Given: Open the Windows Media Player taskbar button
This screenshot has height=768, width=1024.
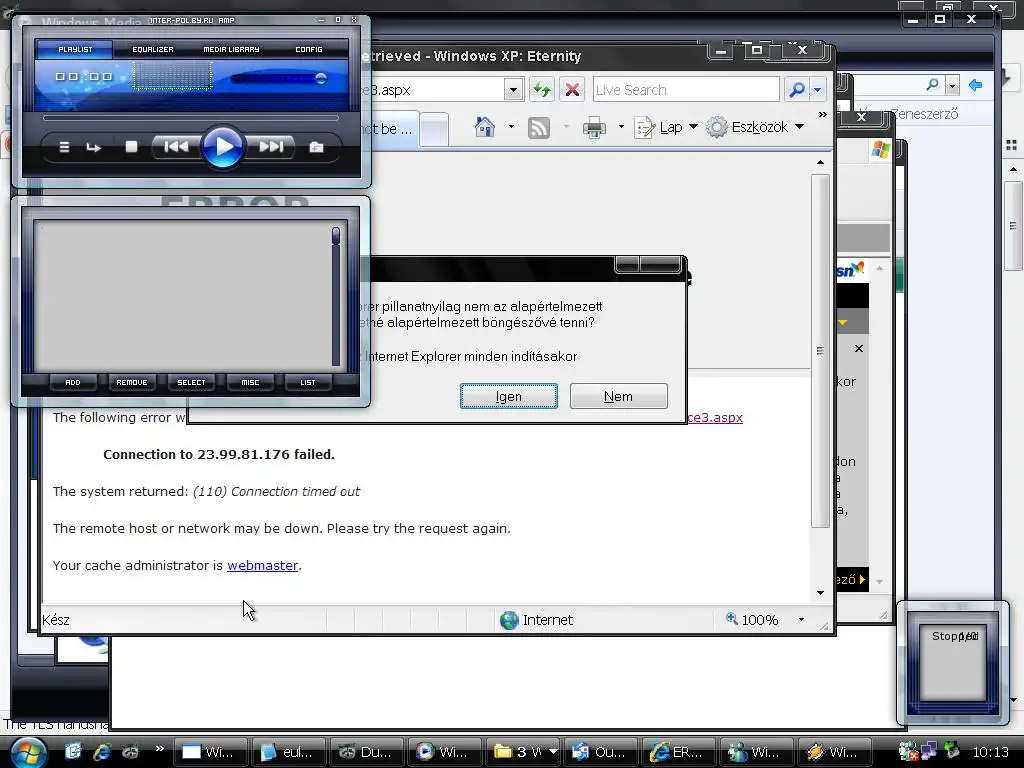Looking at the screenshot, I should (444, 752).
